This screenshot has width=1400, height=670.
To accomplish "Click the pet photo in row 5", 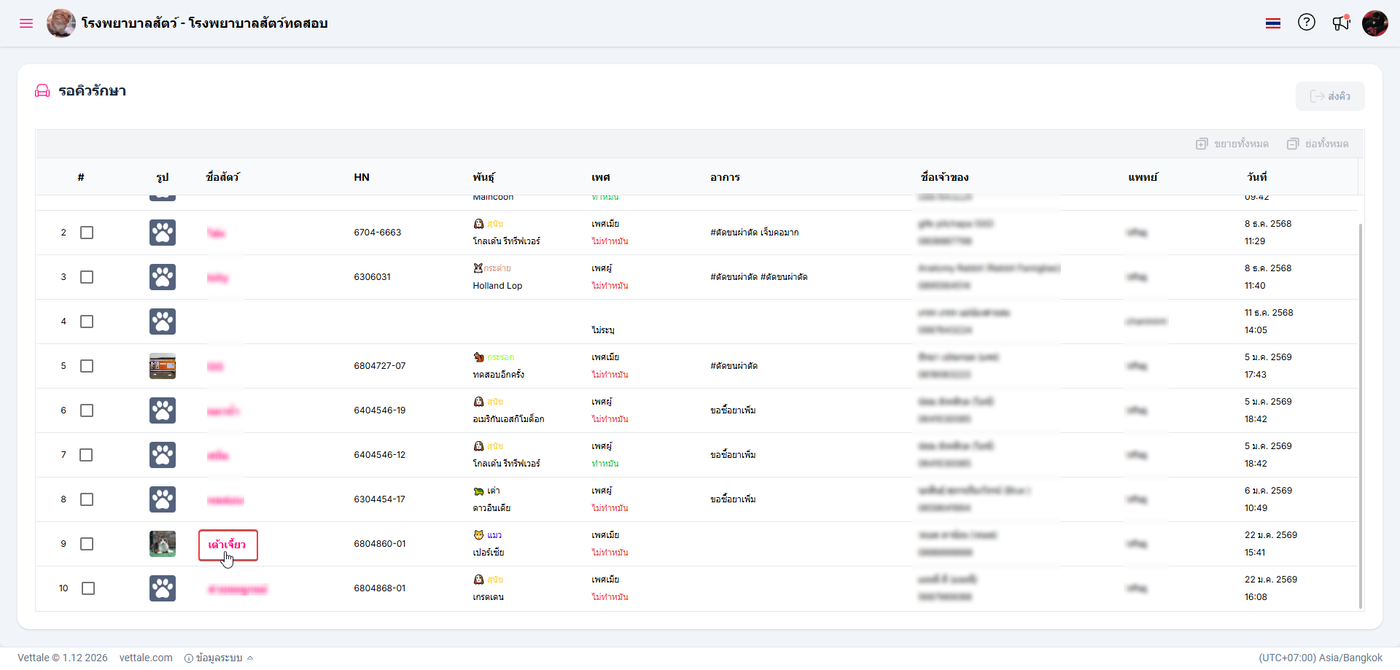I will pyautogui.click(x=162, y=366).
